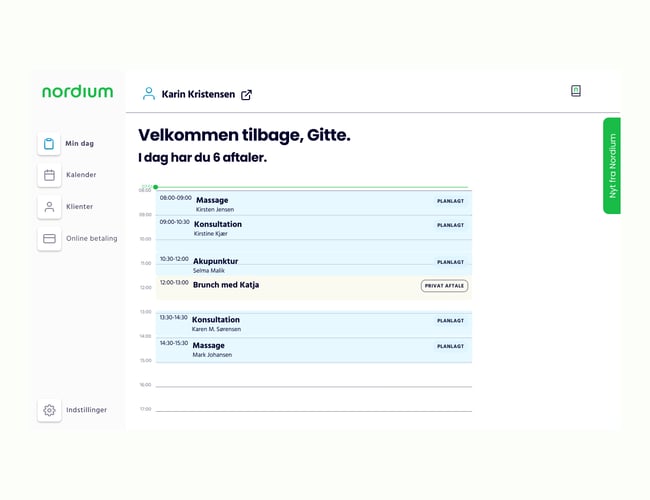Open the Nyt fra Nordium side tab
The image size is (650, 500).
[612, 166]
